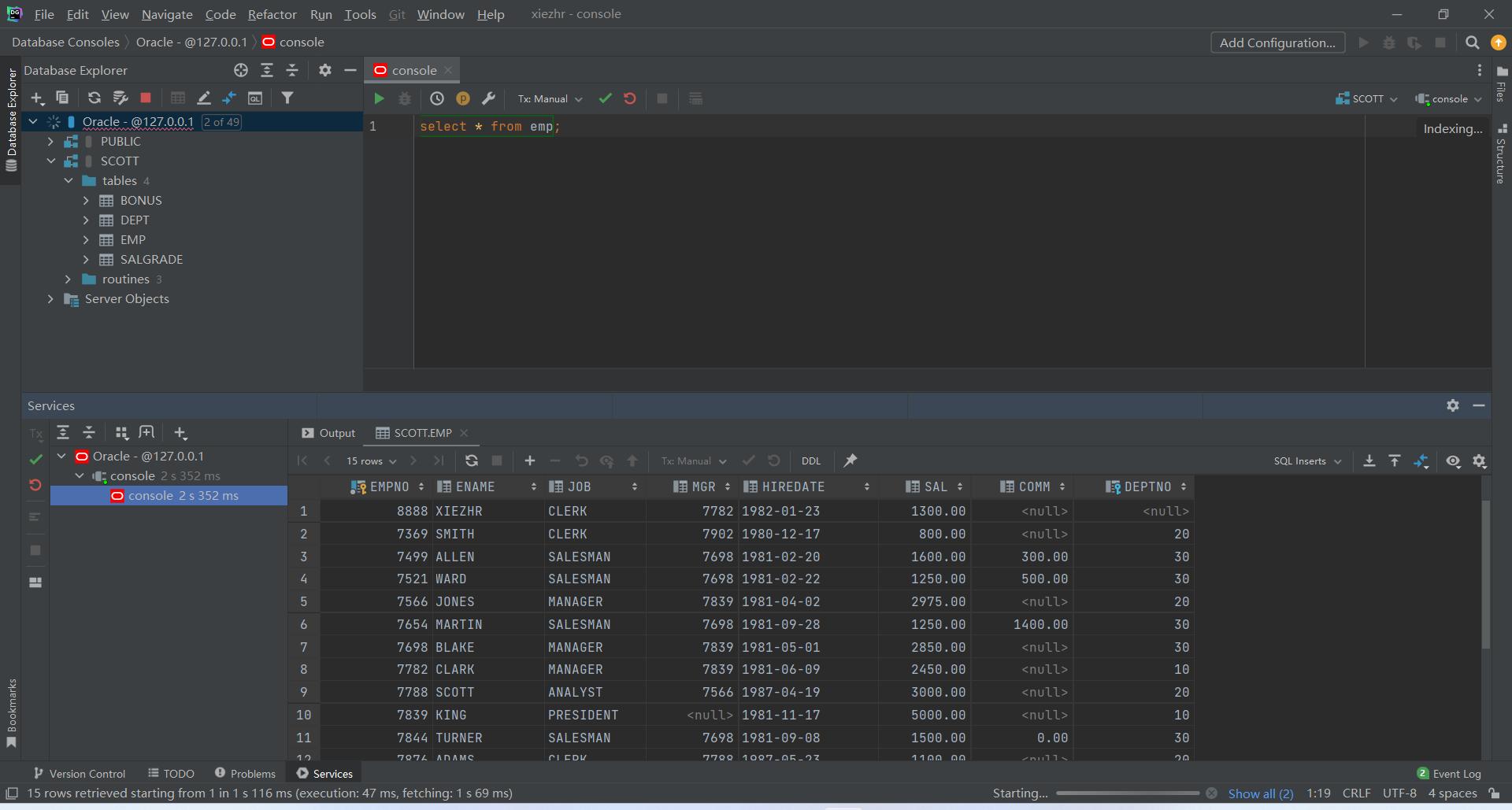
Task: Open Database Explorer settings gear
Action: (324, 70)
